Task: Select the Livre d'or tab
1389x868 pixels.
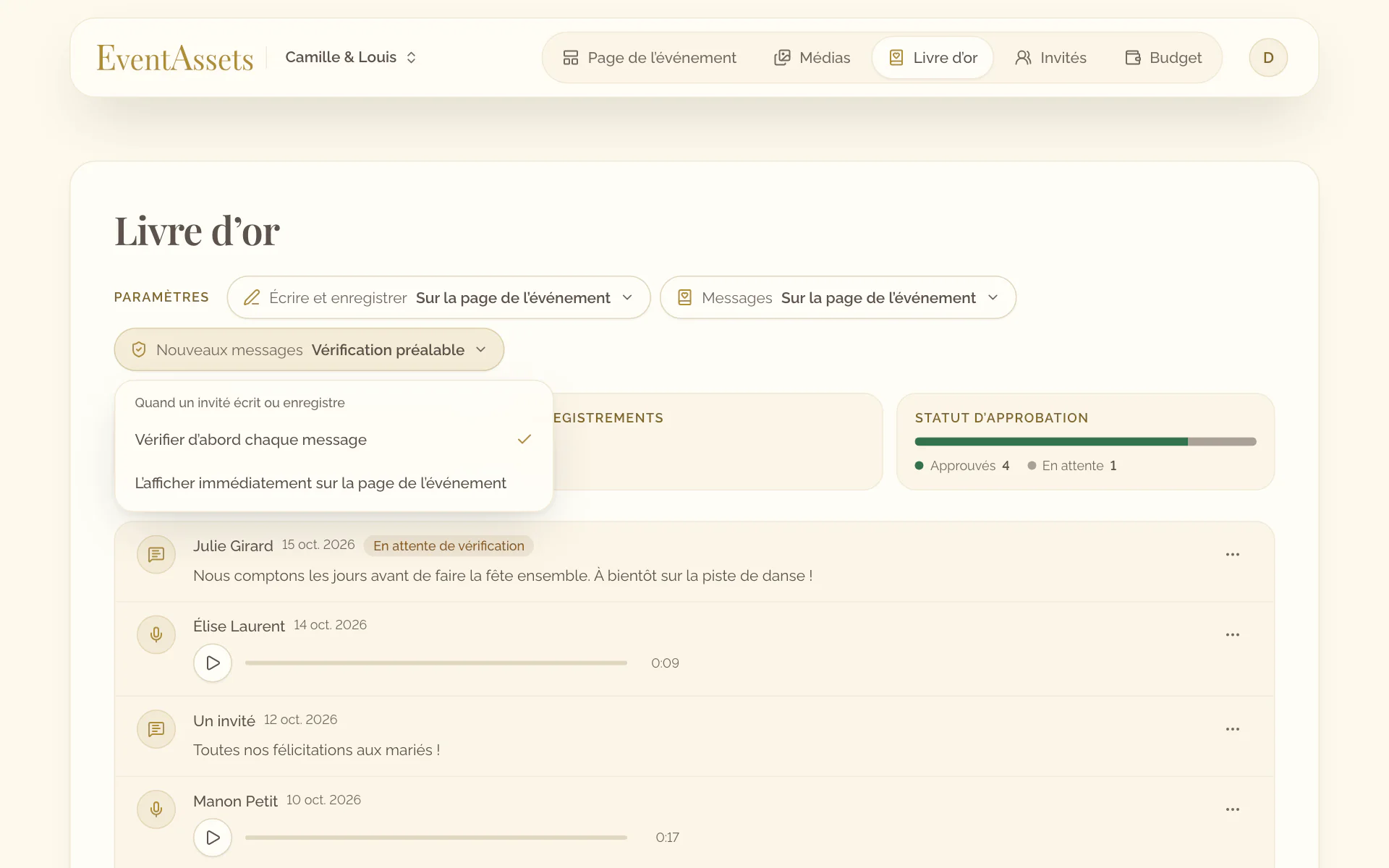Action: (x=933, y=58)
